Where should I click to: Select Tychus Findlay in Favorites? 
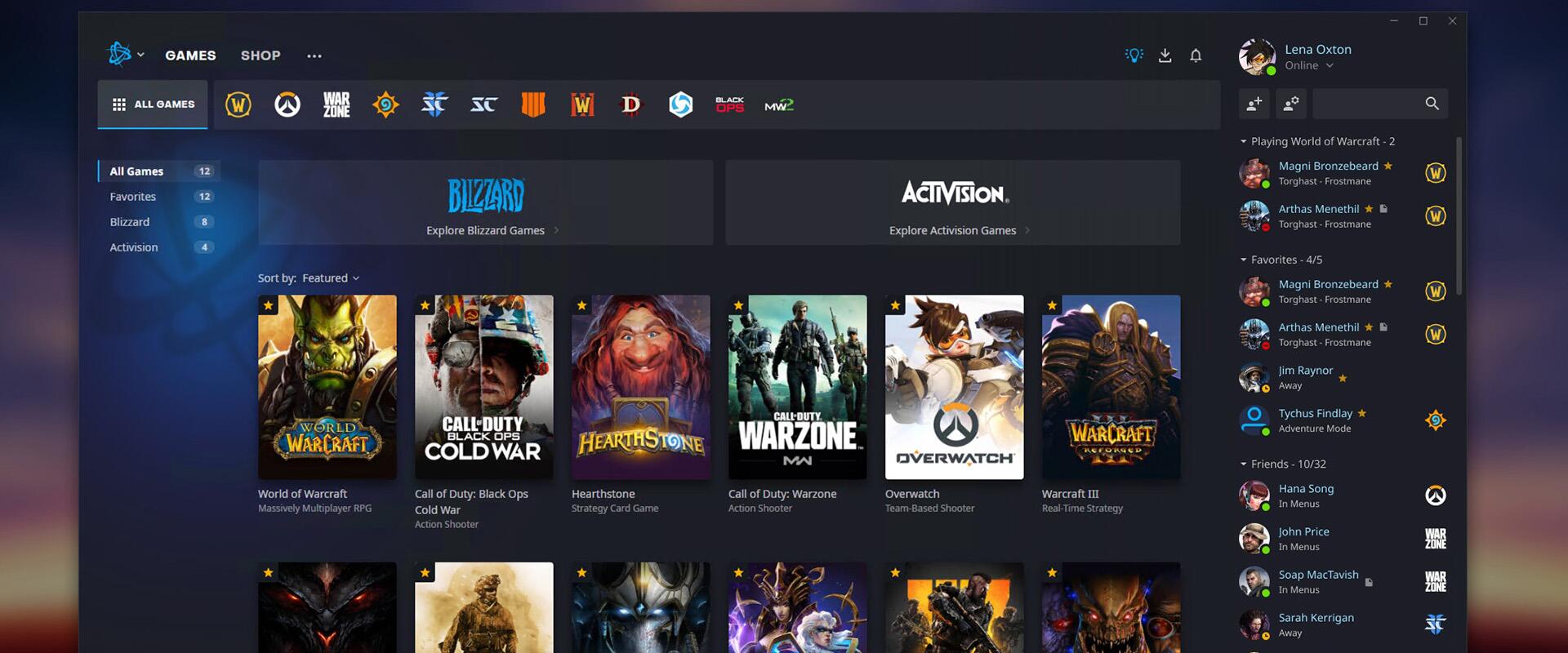(x=1343, y=420)
